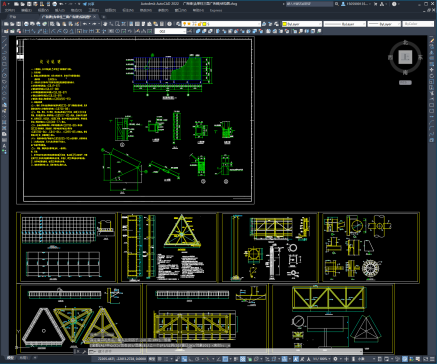Toggle hardware acceleration in status bar
Viewport: 437px width, 364px height.
[x=405, y=359]
